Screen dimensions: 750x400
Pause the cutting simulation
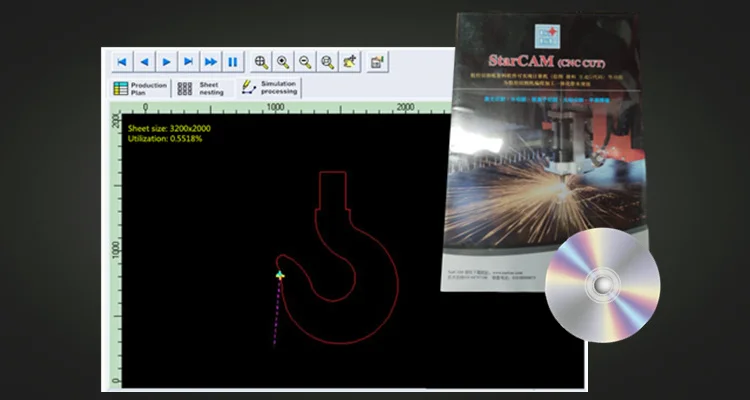point(232,62)
